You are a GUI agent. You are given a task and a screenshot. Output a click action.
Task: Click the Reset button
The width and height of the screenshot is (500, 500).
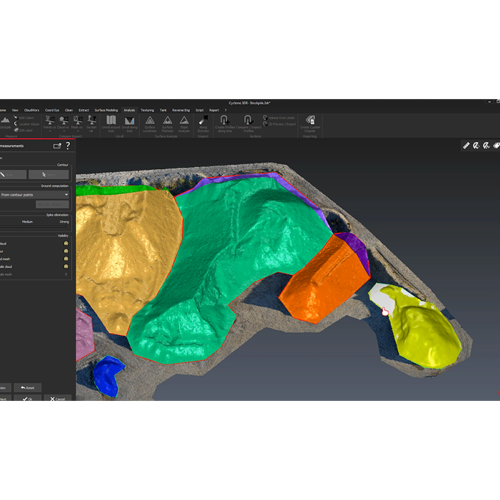coord(28,388)
